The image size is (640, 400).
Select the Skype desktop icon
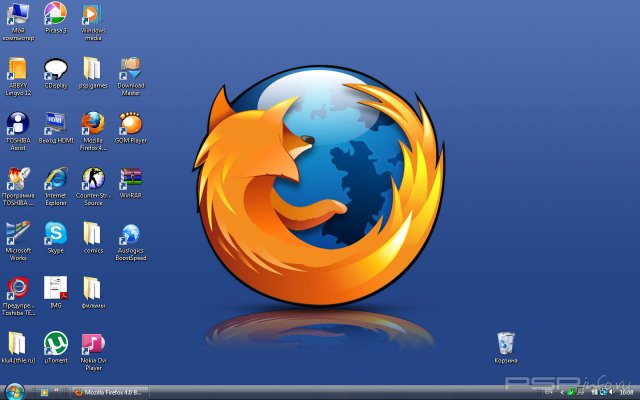[56, 234]
